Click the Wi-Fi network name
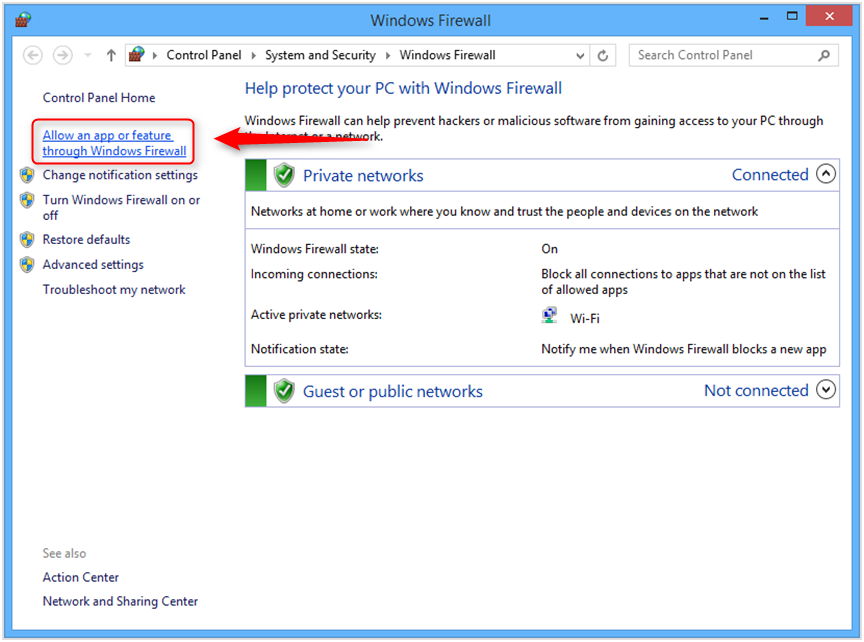This screenshot has width=864, height=642. tap(585, 319)
